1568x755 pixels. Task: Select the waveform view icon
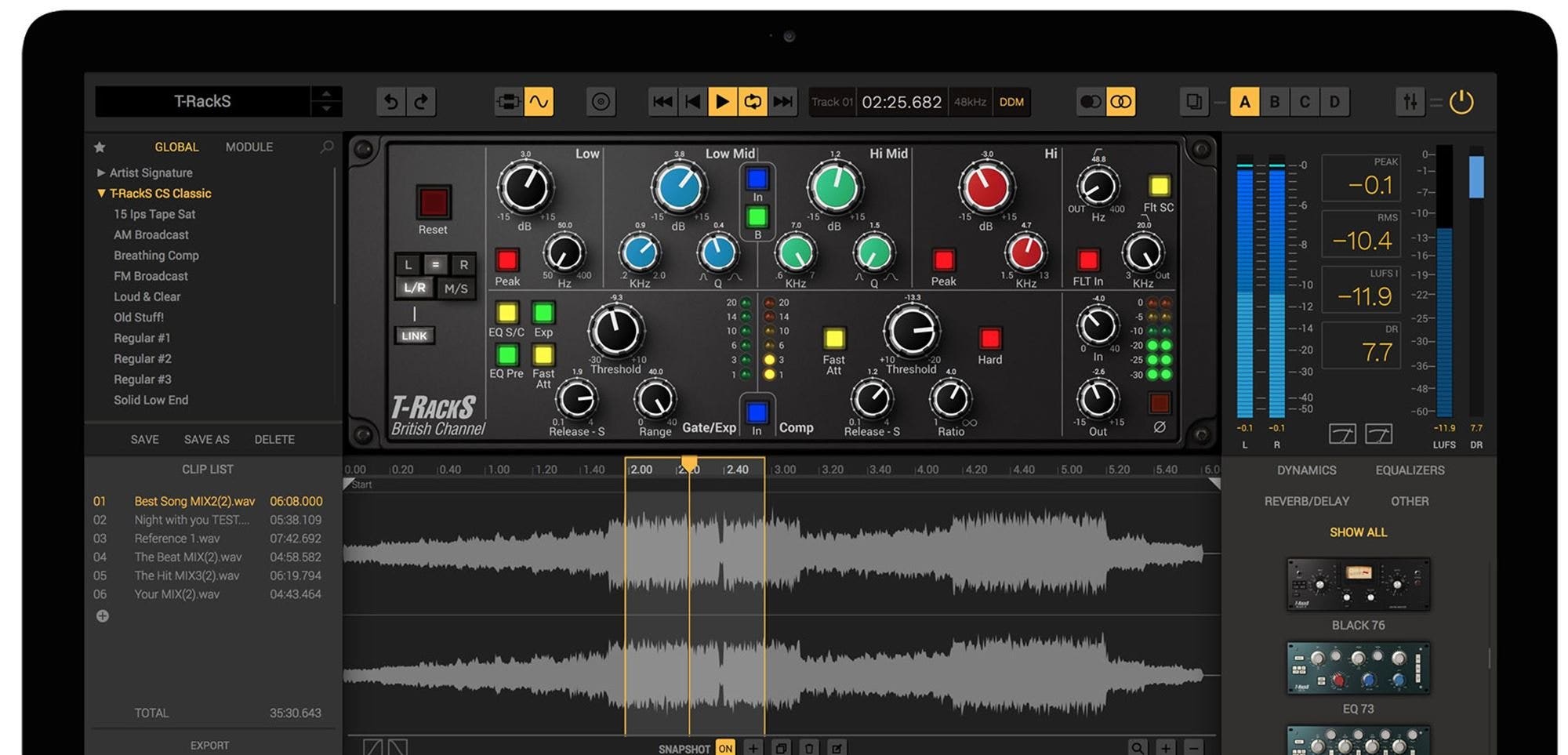pyautogui.click(x=539, y=102)
